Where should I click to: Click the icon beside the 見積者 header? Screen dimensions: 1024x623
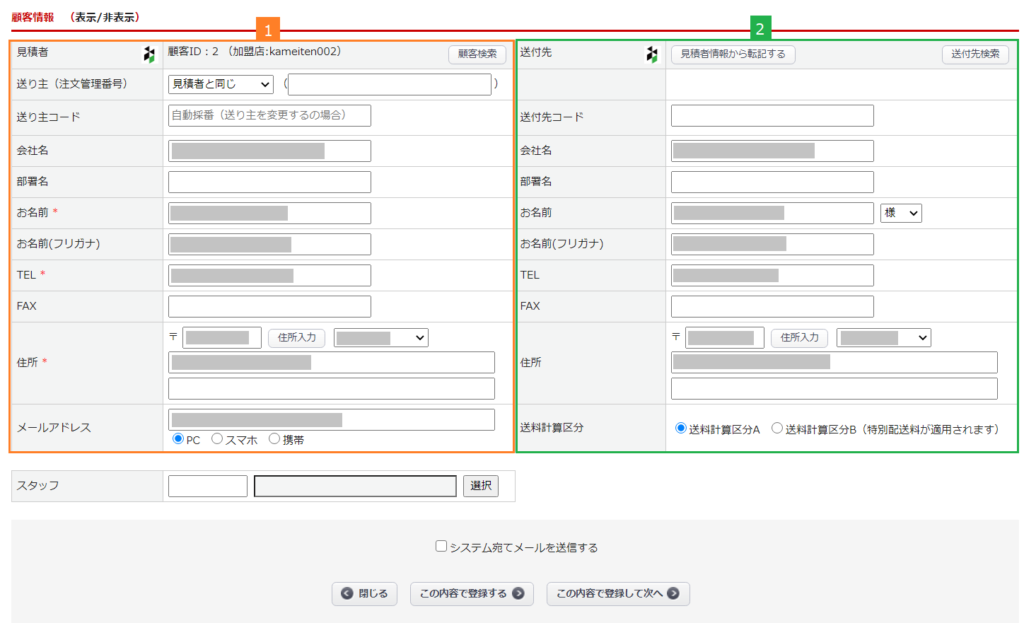coord(149,54)
